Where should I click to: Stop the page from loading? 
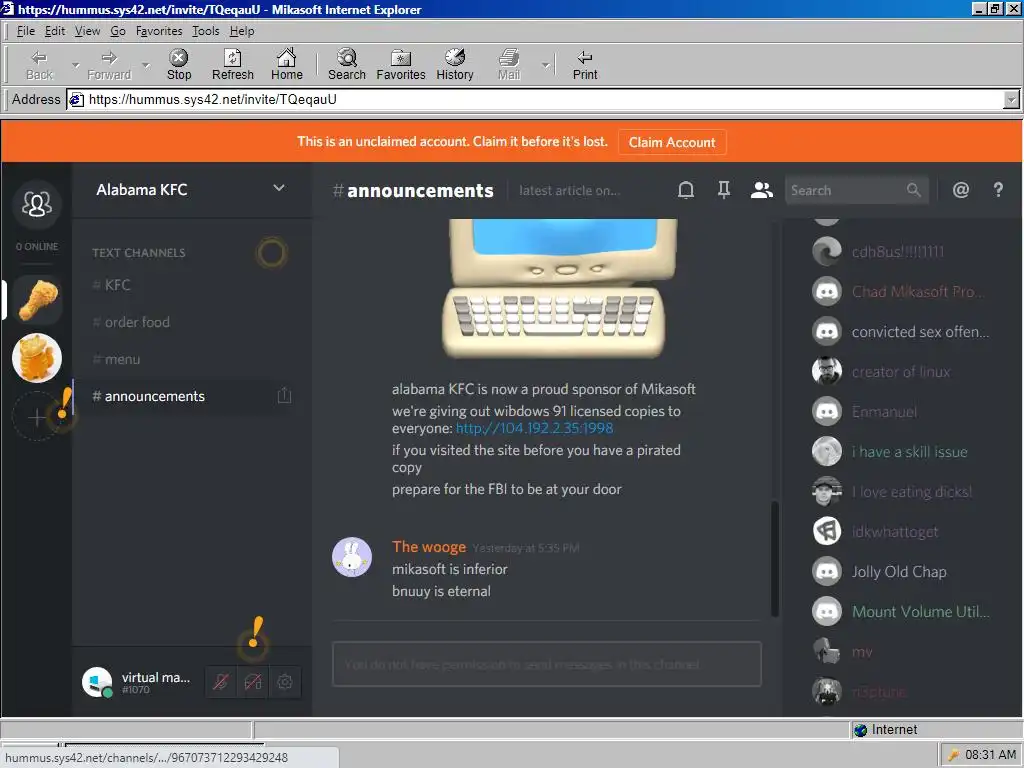178,65
